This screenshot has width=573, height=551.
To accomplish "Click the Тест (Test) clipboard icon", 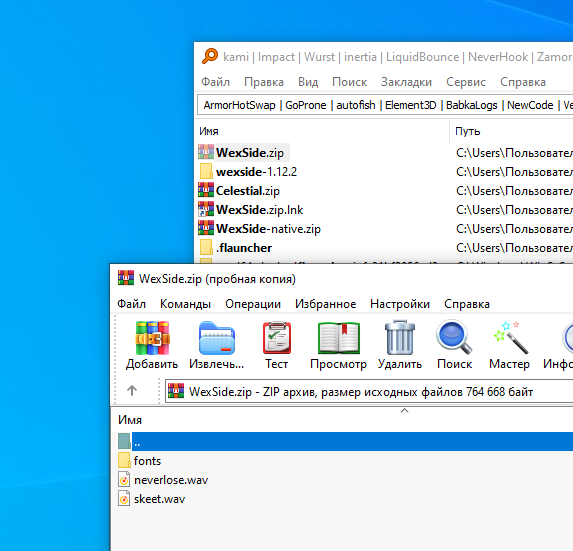I will [277, 338].
